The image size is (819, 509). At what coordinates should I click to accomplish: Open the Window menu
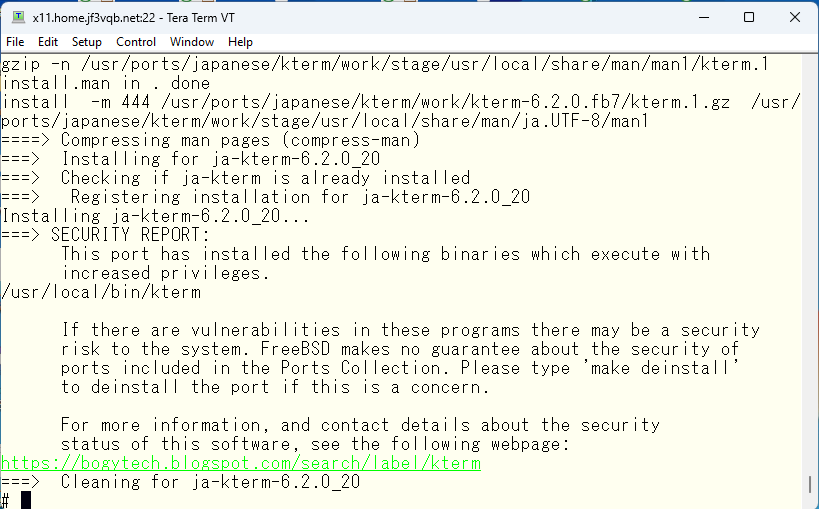pyautogui.click(x=192, y=42)
